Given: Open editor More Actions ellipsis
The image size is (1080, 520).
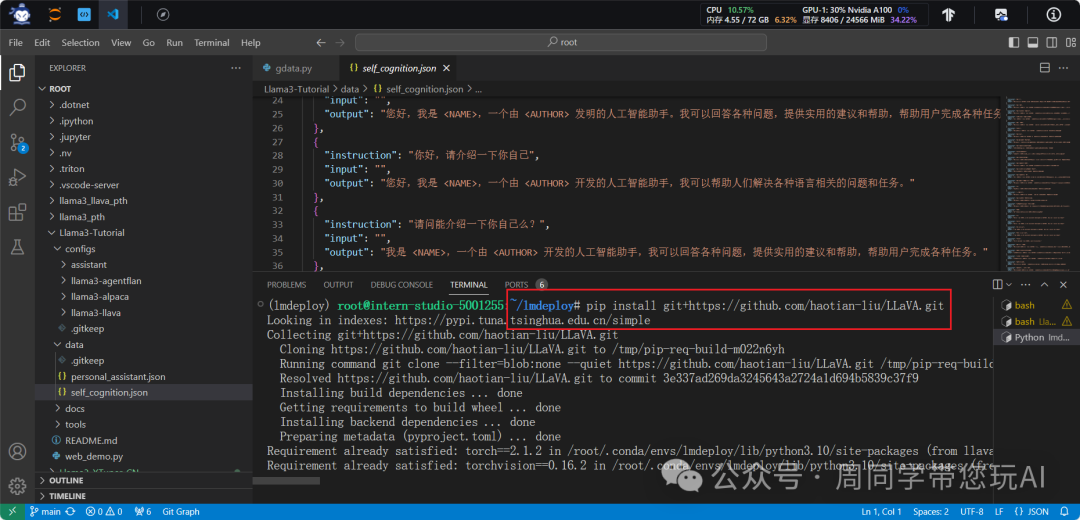Looking at the screenshot, I should [1063, 68].
